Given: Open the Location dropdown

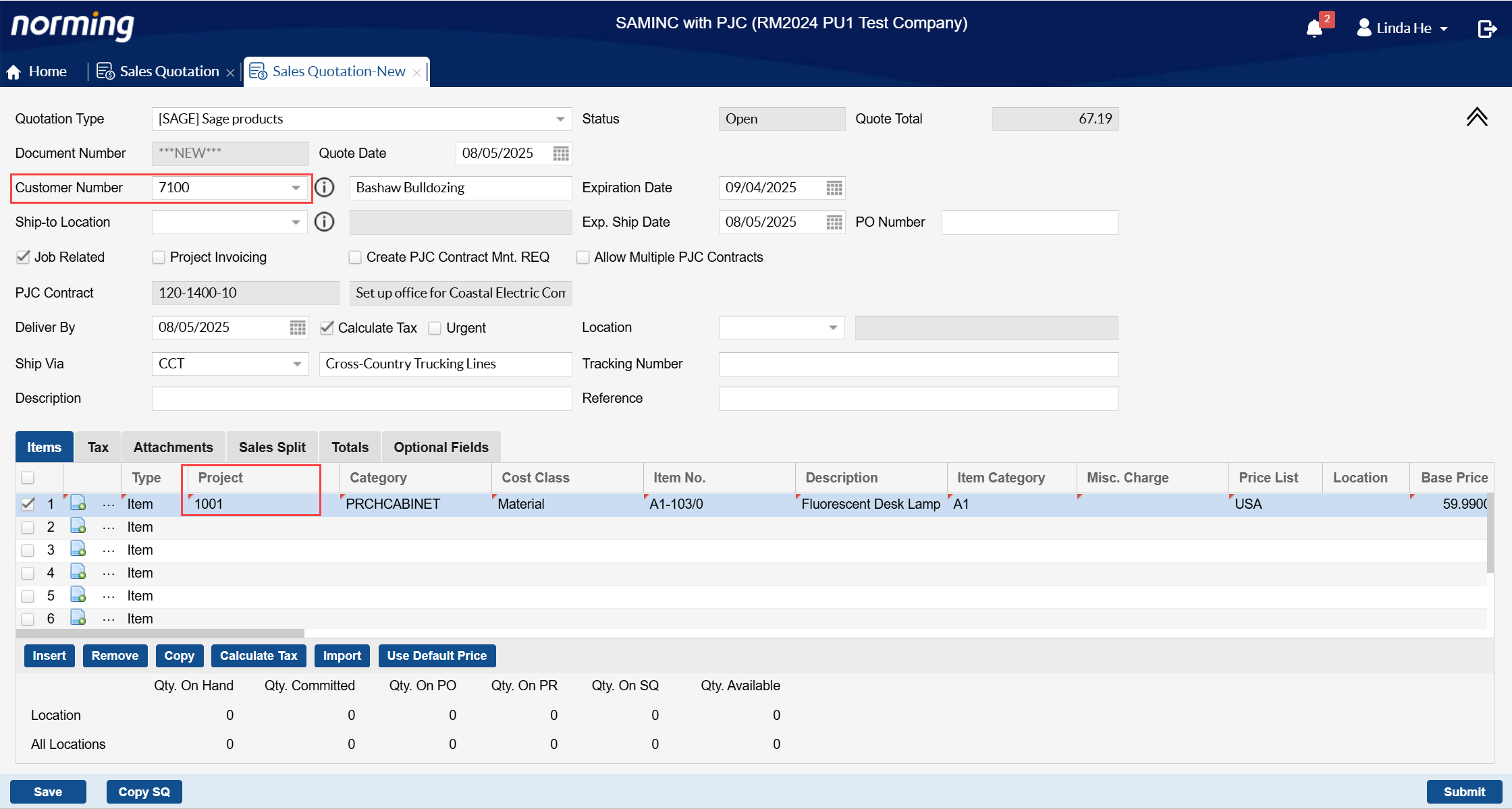Looking at the screenshot, I should [833, 327].
